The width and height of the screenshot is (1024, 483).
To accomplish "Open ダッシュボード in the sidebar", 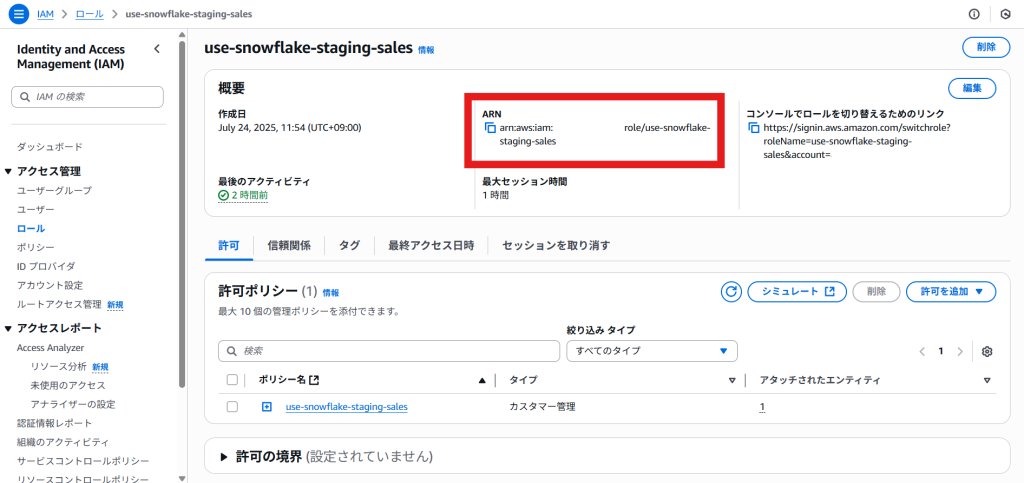I will pyautogui.click(x=50, y=147).
